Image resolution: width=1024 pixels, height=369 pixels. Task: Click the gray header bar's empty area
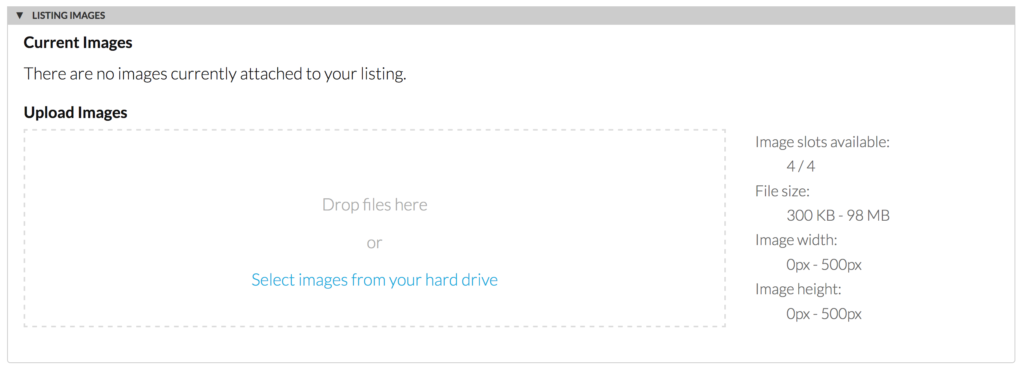(555, 16)
